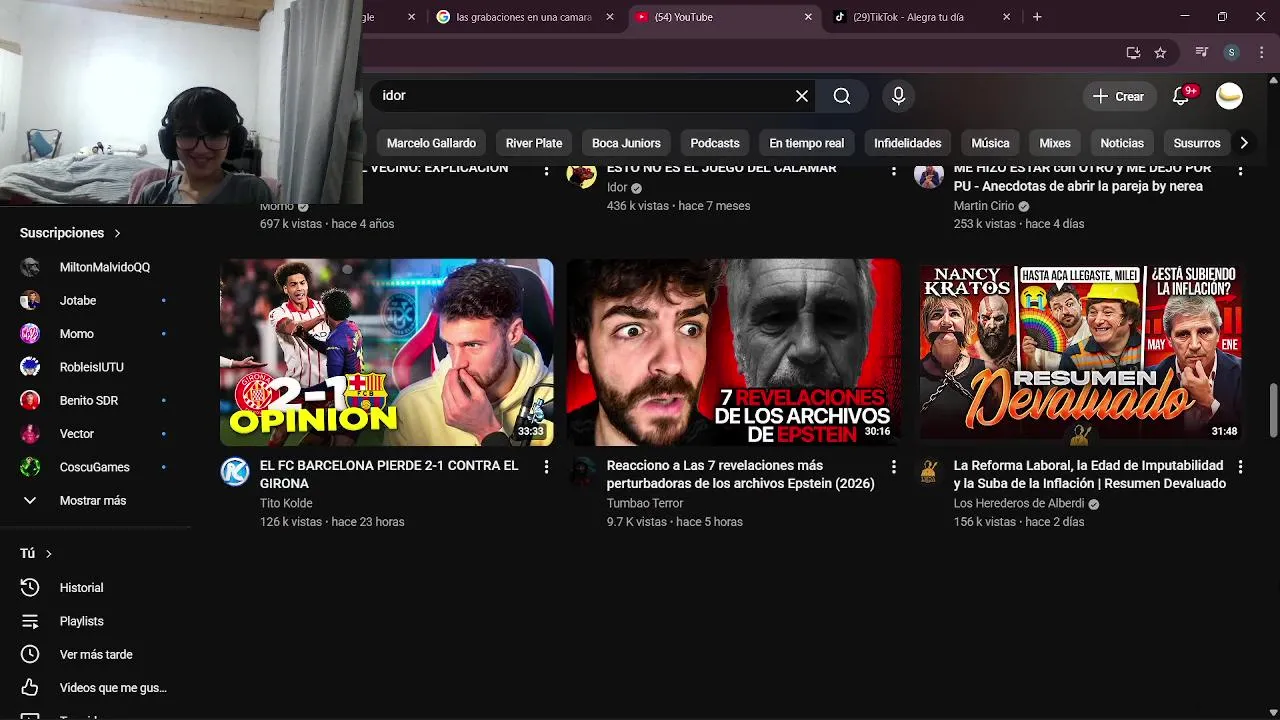
Task: Open 'La Reforma Laboral' video title
Action: (x=1090, y=474)
